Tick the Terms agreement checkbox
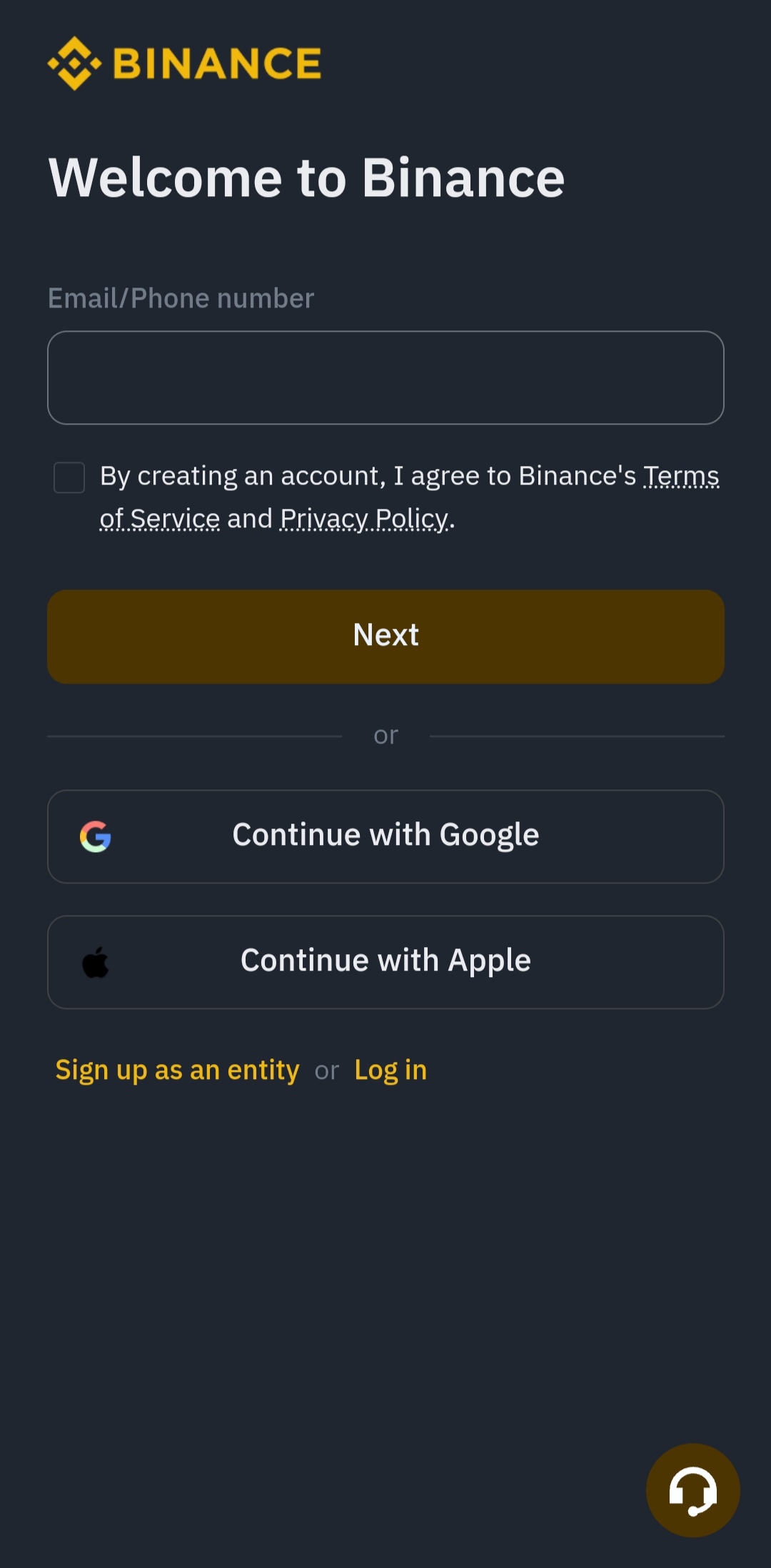Screen dimensions: 771x1568 pos(69,477)
